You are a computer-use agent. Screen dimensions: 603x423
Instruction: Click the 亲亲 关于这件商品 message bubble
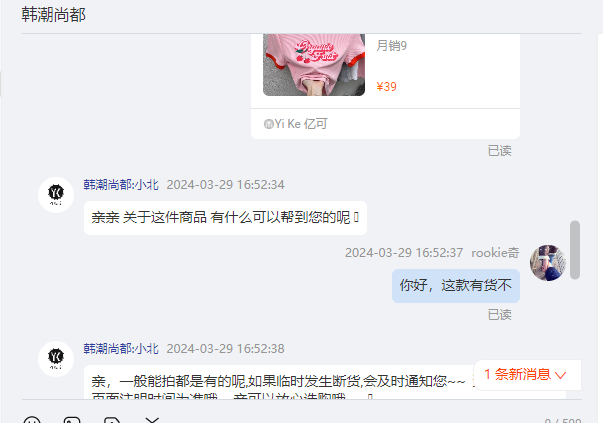225,218
